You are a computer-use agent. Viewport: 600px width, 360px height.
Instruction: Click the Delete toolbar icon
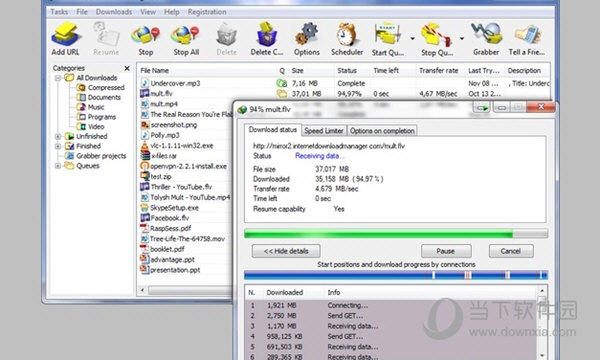[227, 35]
